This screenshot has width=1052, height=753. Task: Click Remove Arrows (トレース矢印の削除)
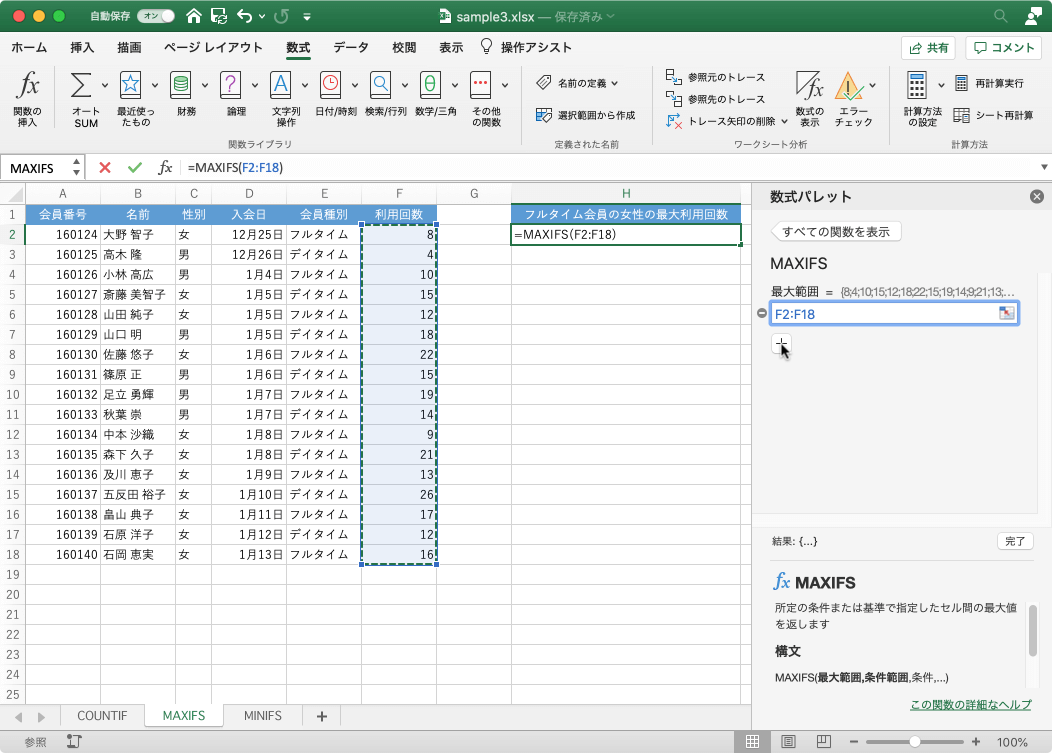coord(721,121)
